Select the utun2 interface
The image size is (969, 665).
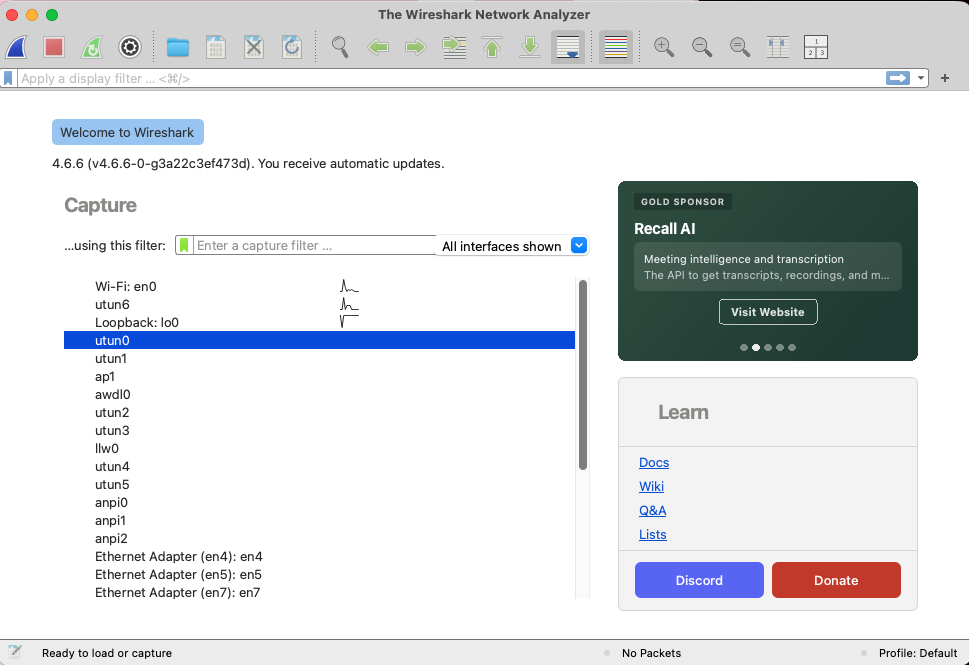[319, 412]
